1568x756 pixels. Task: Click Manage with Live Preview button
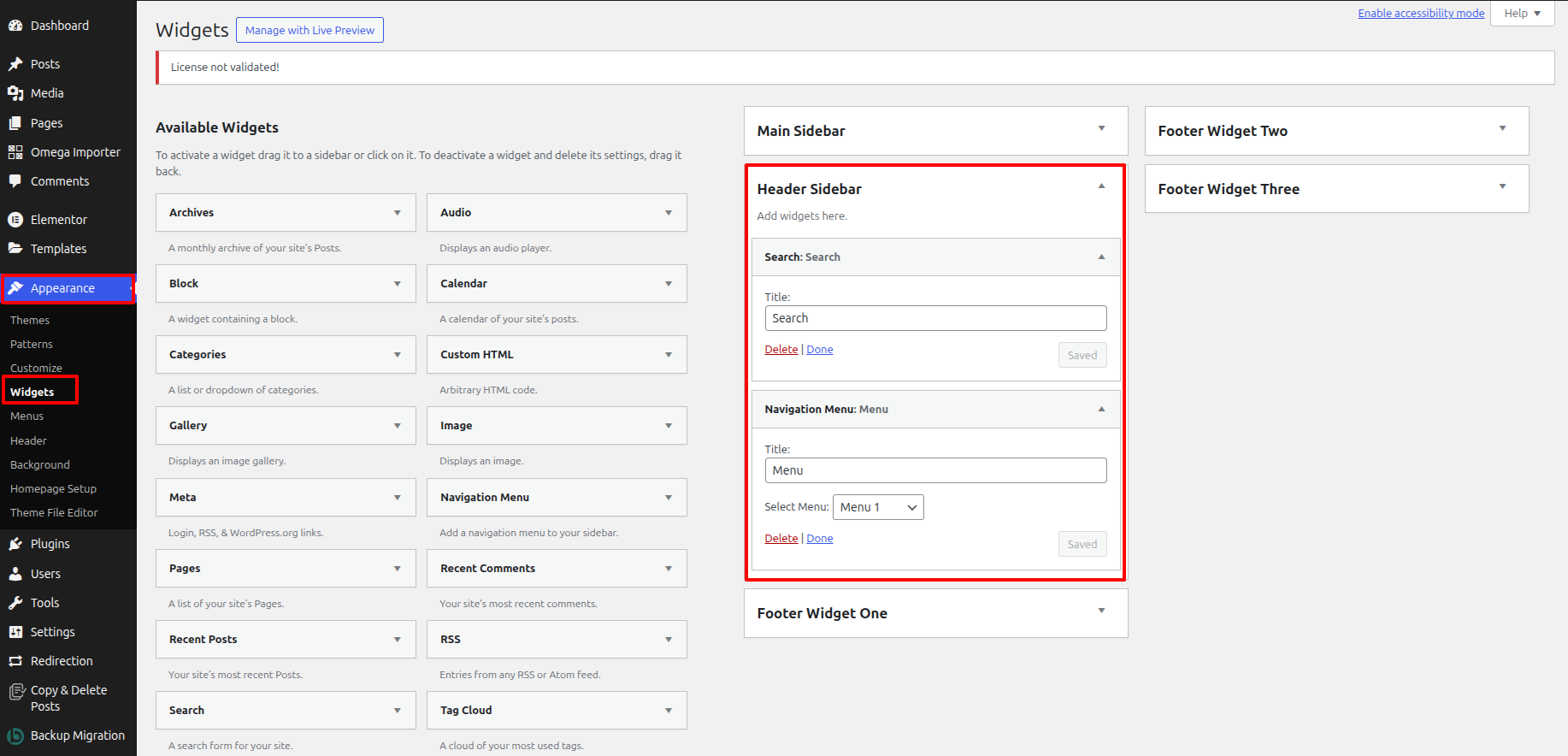tap(309, 31)
